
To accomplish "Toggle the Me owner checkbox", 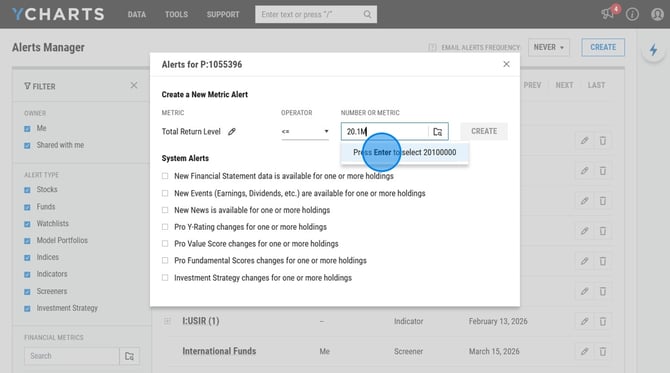I will tap(27, 129).
